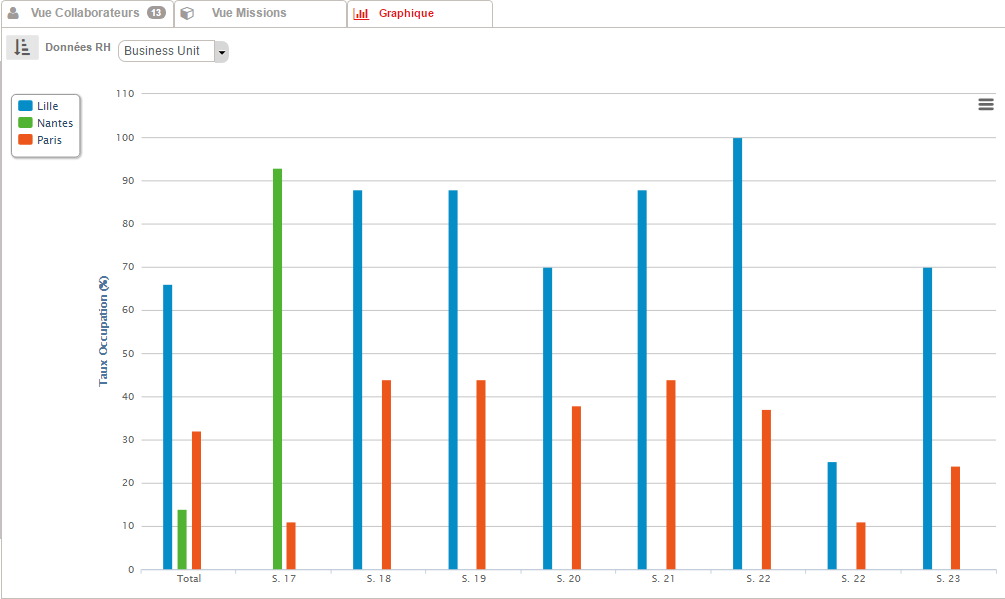Toggle the Paris series legend label

pyautogui.click(x=49, y=140)
